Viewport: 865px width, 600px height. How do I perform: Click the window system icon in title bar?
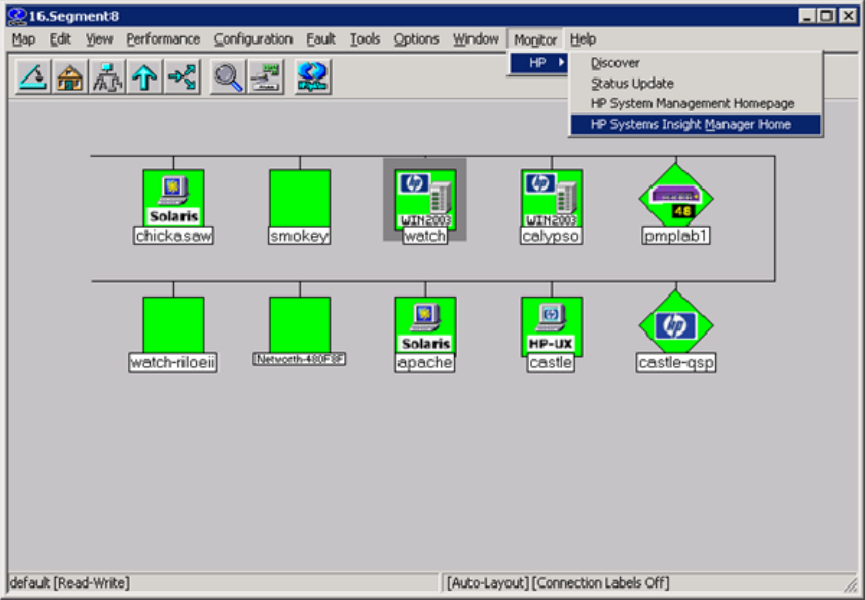(x=17, y=15)
